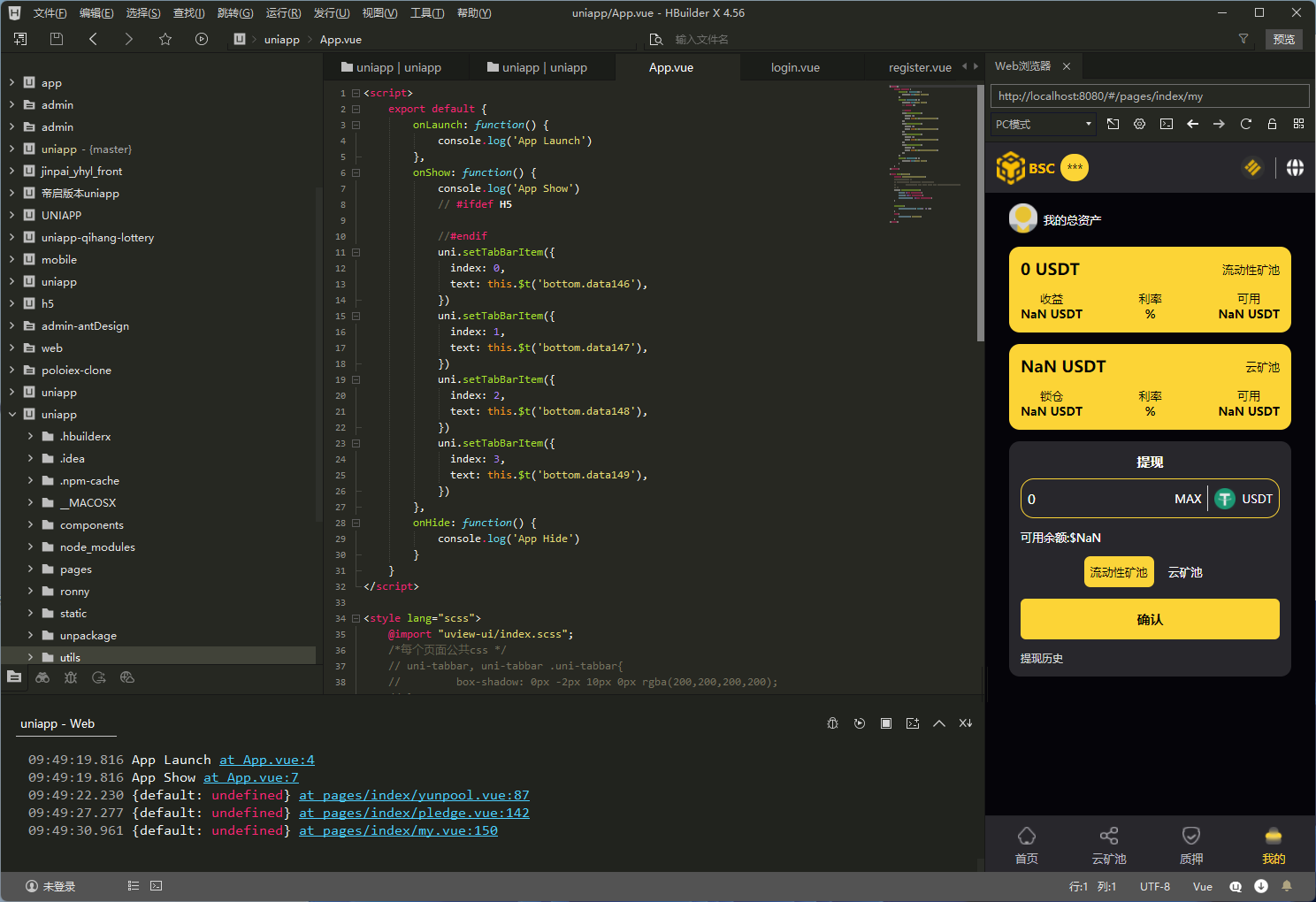
Task: Click the run play icon in toolbar
Action: [202, 39]
